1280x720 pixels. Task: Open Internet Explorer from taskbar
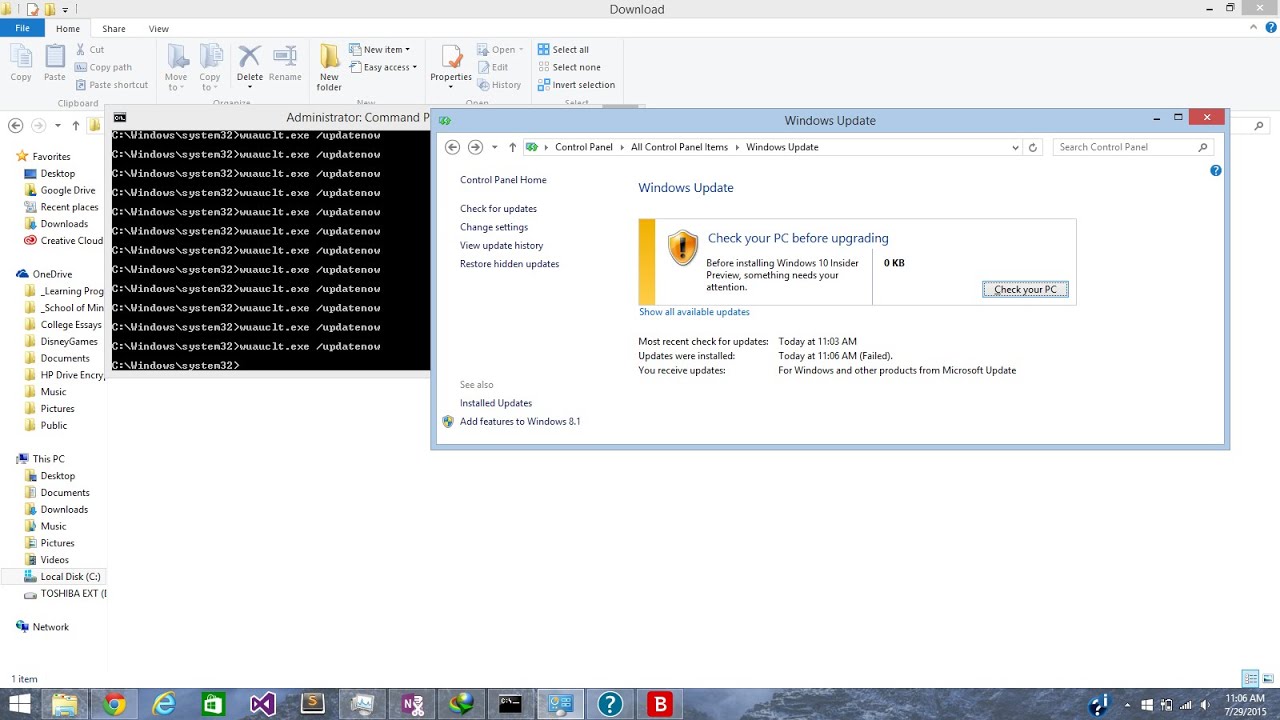[x=164, y=704]
